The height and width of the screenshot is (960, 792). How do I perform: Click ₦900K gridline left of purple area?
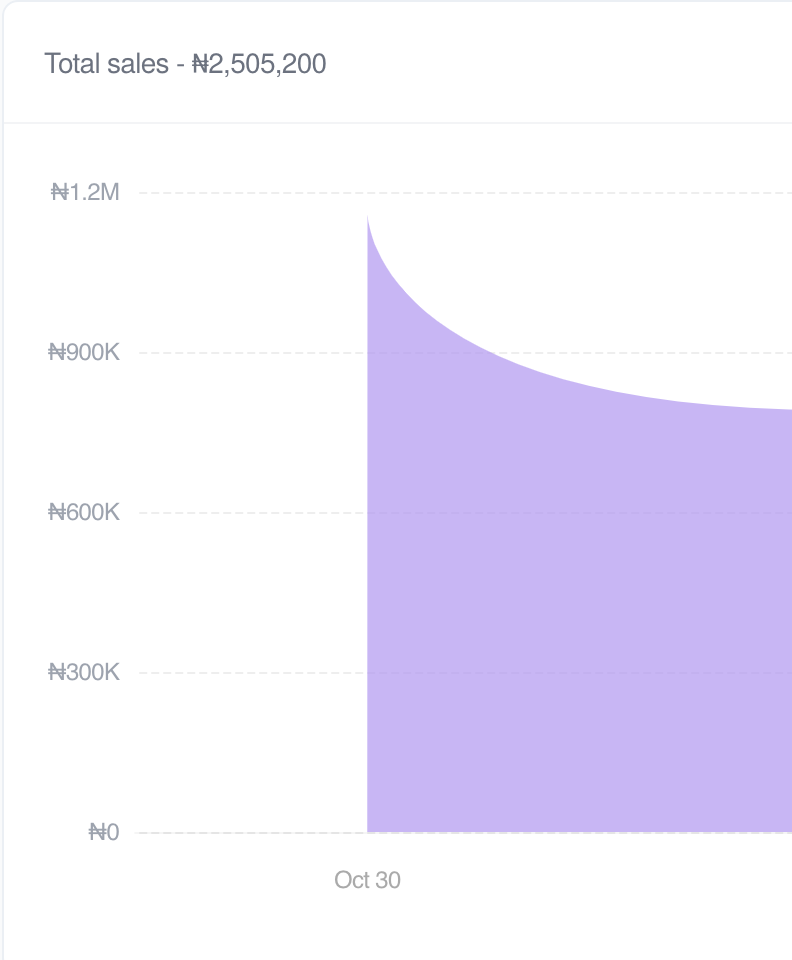(250, 352)
